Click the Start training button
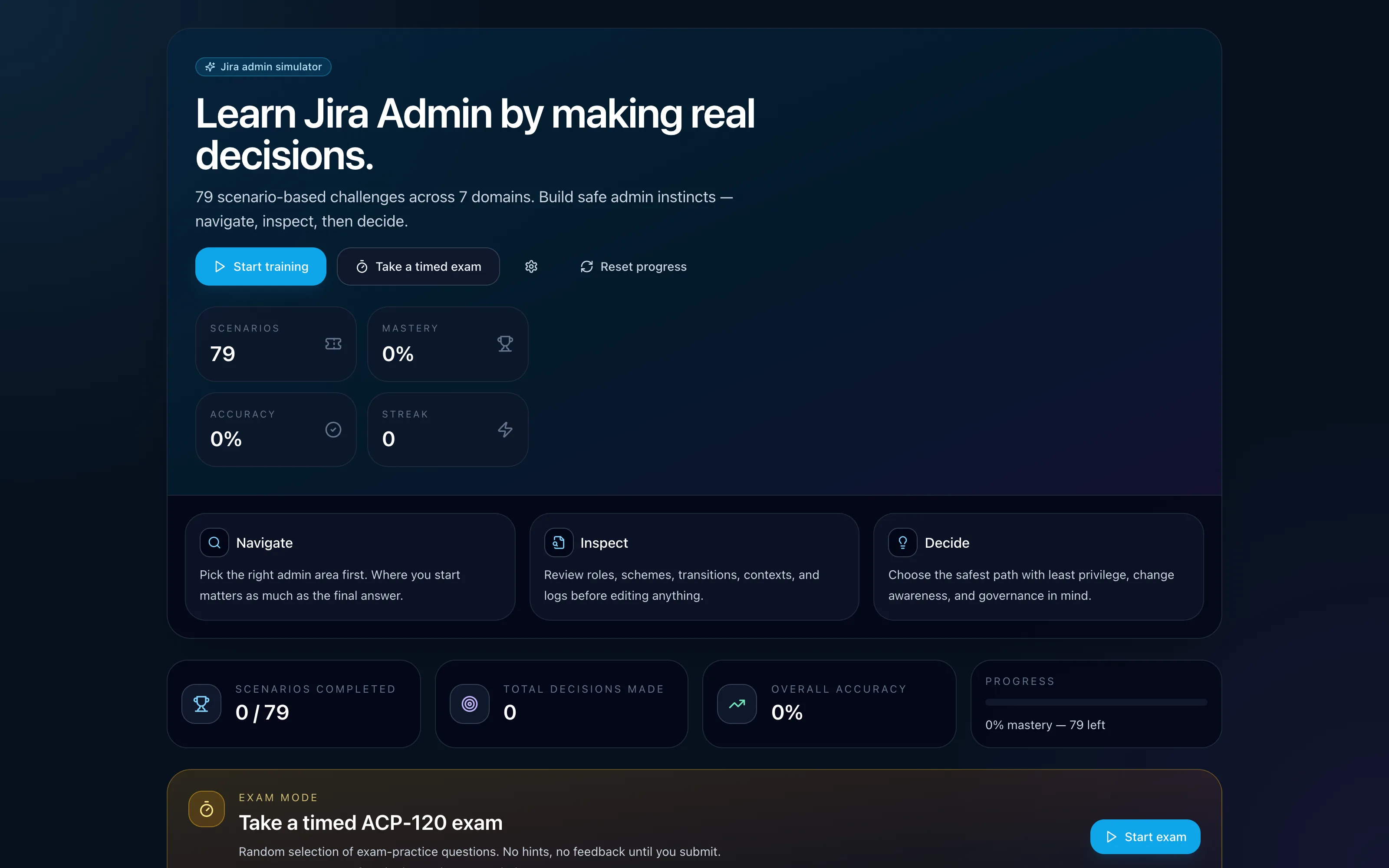 click(260, 266)
